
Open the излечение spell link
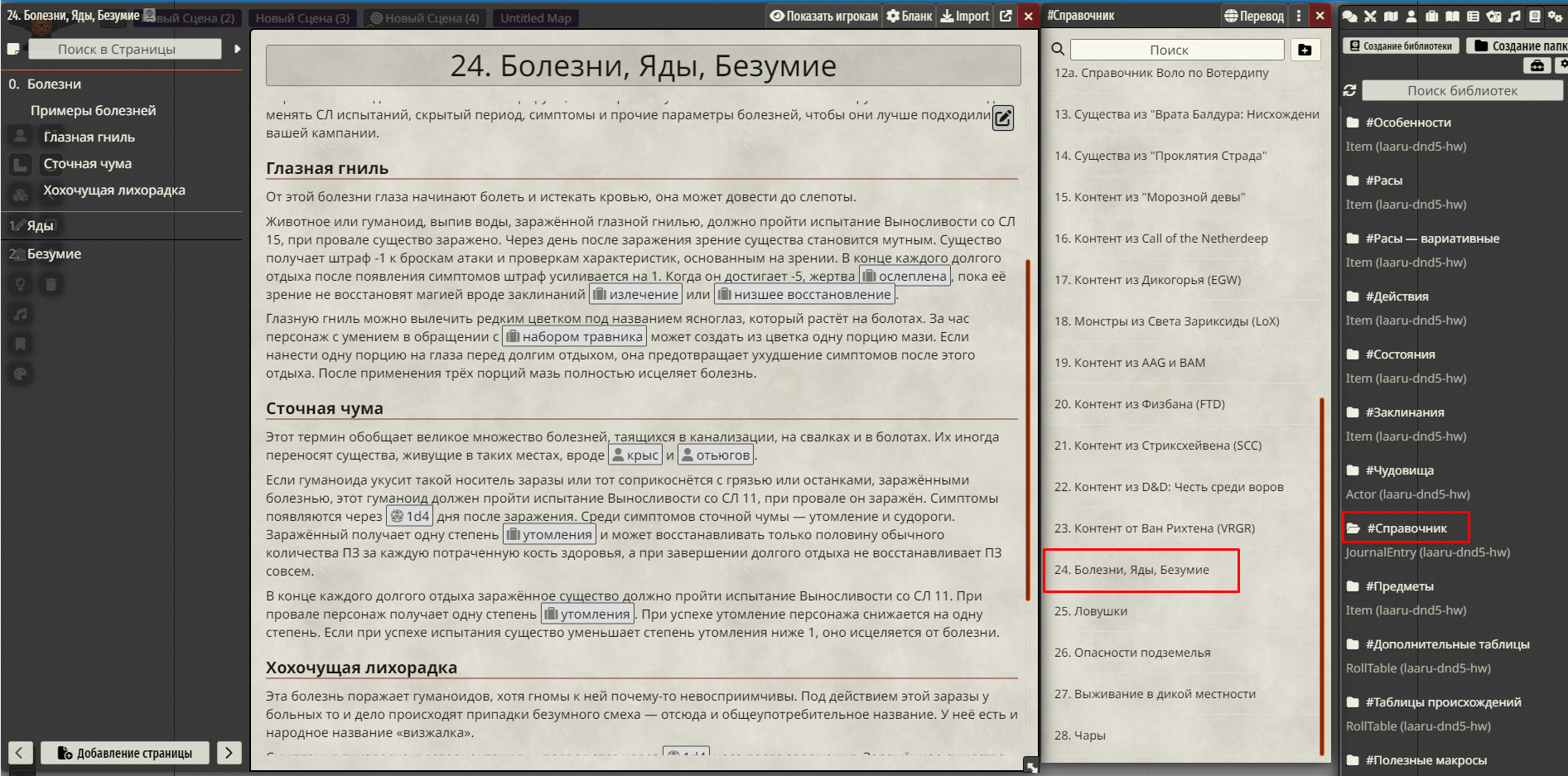pyautogui.click(x=635, y=295)
